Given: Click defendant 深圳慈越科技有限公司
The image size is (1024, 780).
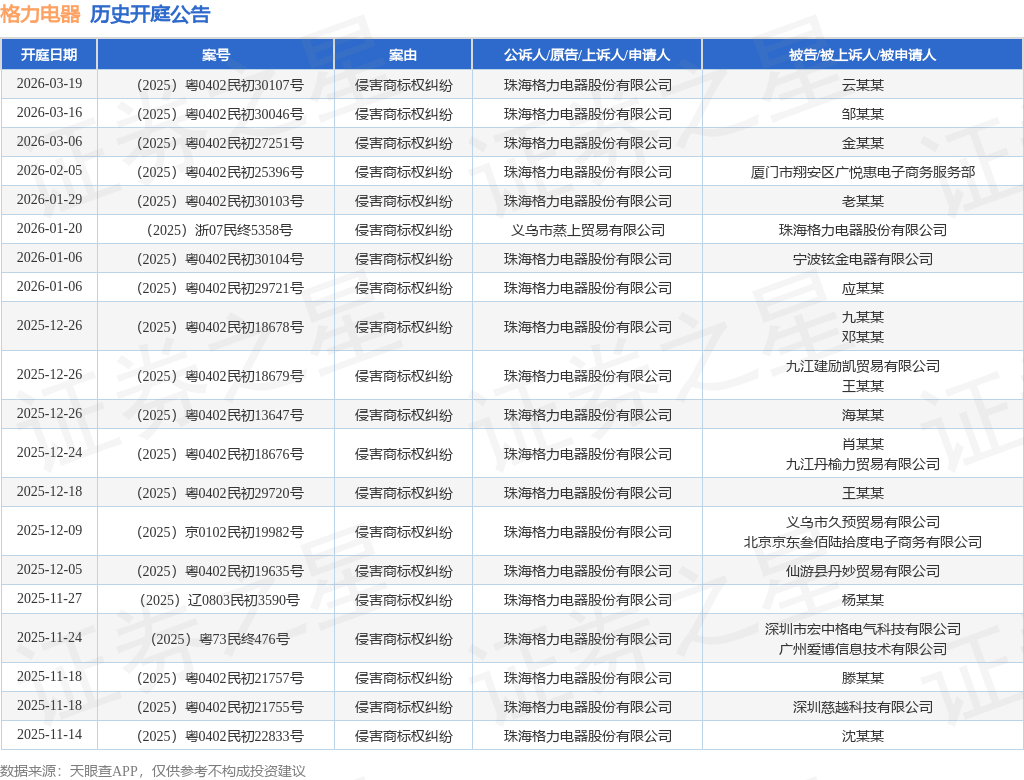Looking at the screenshot, I should 863,707.
